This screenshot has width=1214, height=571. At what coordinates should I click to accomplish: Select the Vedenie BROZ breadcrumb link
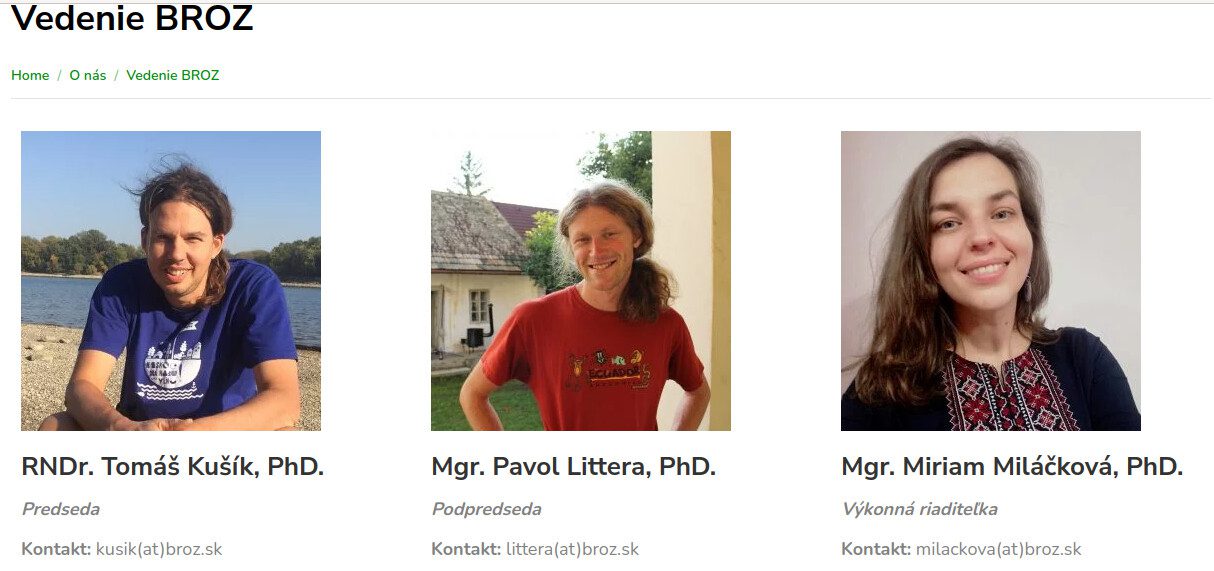click(173, 75)
